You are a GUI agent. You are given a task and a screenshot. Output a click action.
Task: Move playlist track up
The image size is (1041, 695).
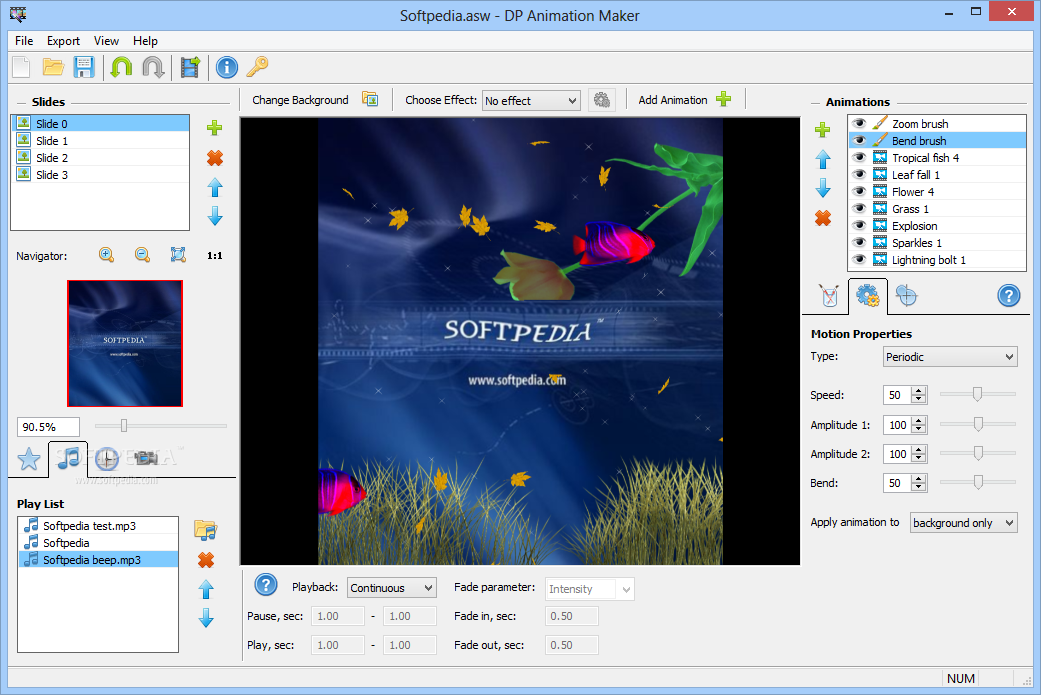click(x=206, y=589)
